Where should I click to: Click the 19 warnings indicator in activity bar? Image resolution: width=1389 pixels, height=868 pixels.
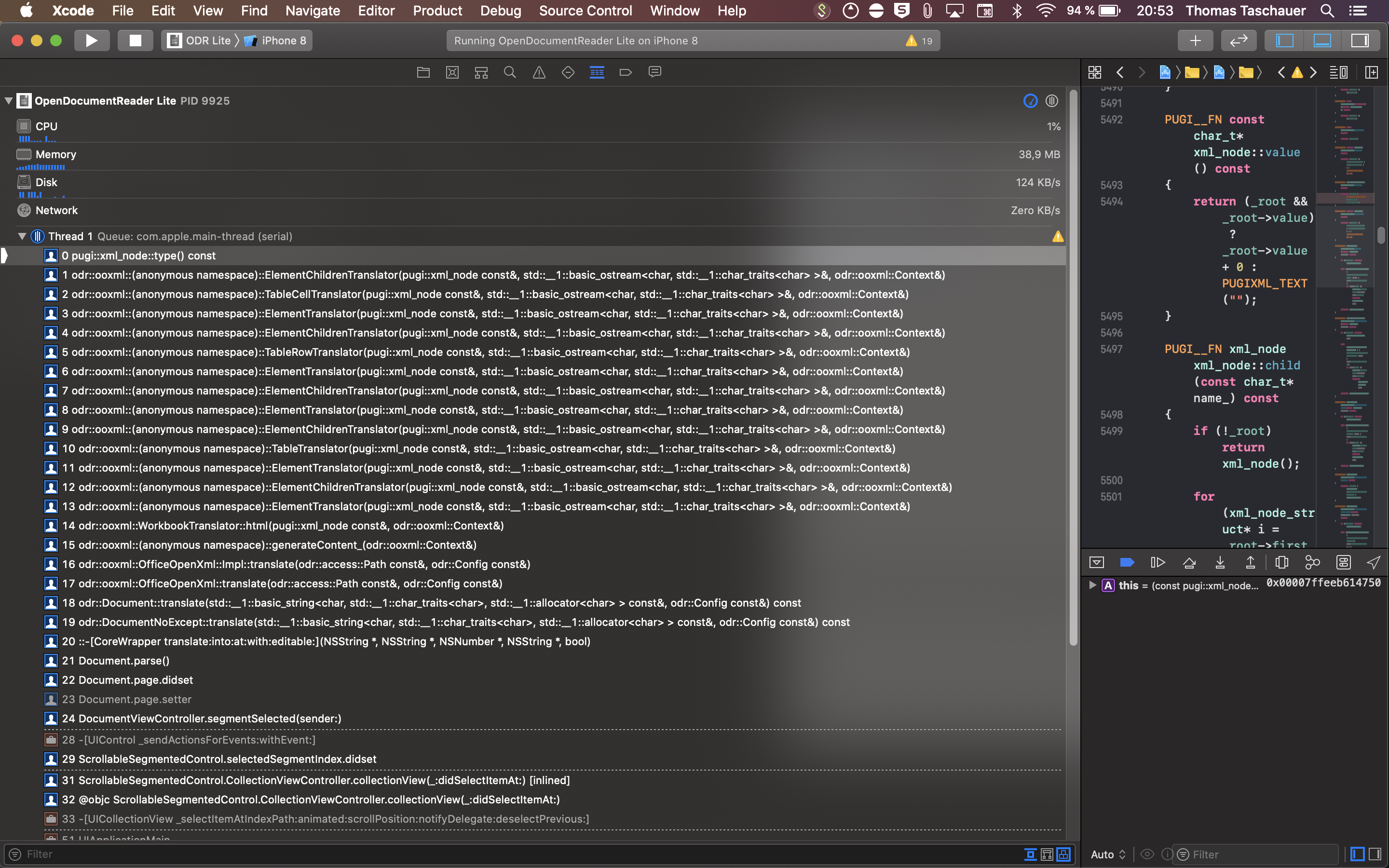pos(919,41)
